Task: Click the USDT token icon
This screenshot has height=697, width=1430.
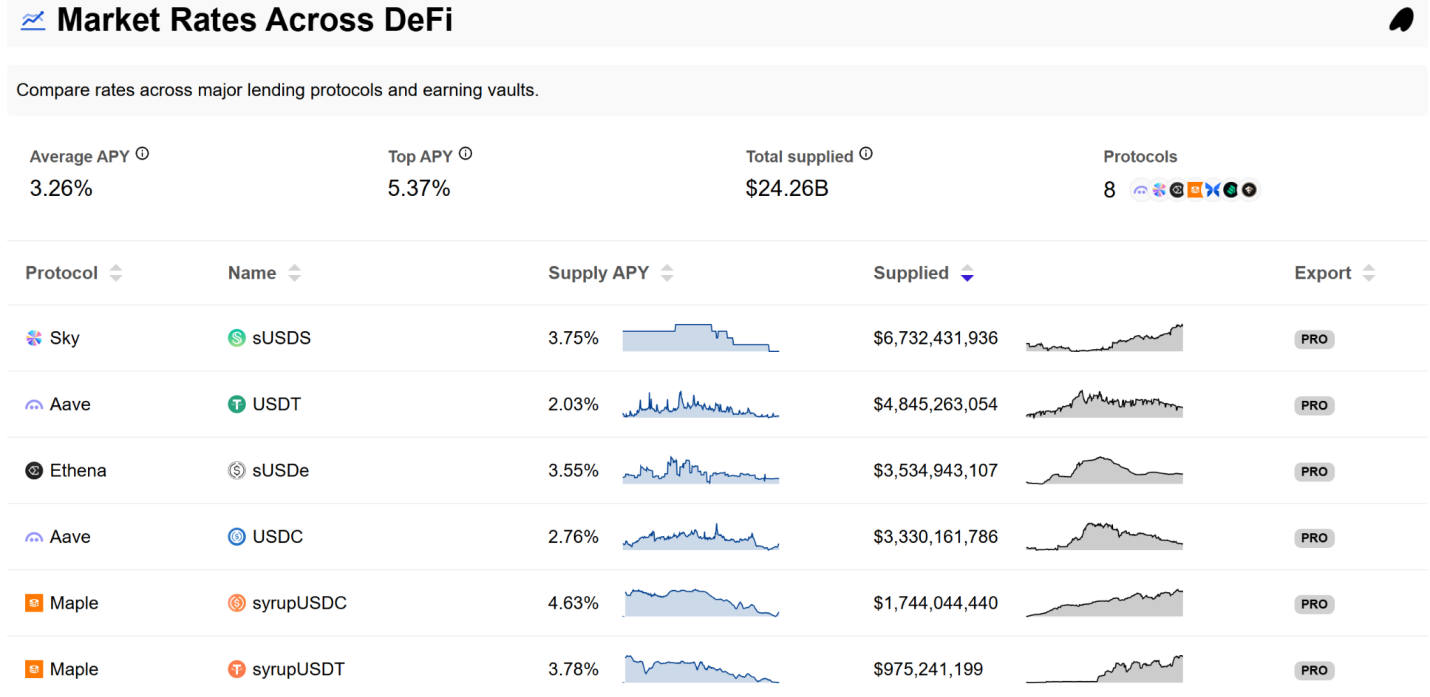Action: tap(237, 404)
